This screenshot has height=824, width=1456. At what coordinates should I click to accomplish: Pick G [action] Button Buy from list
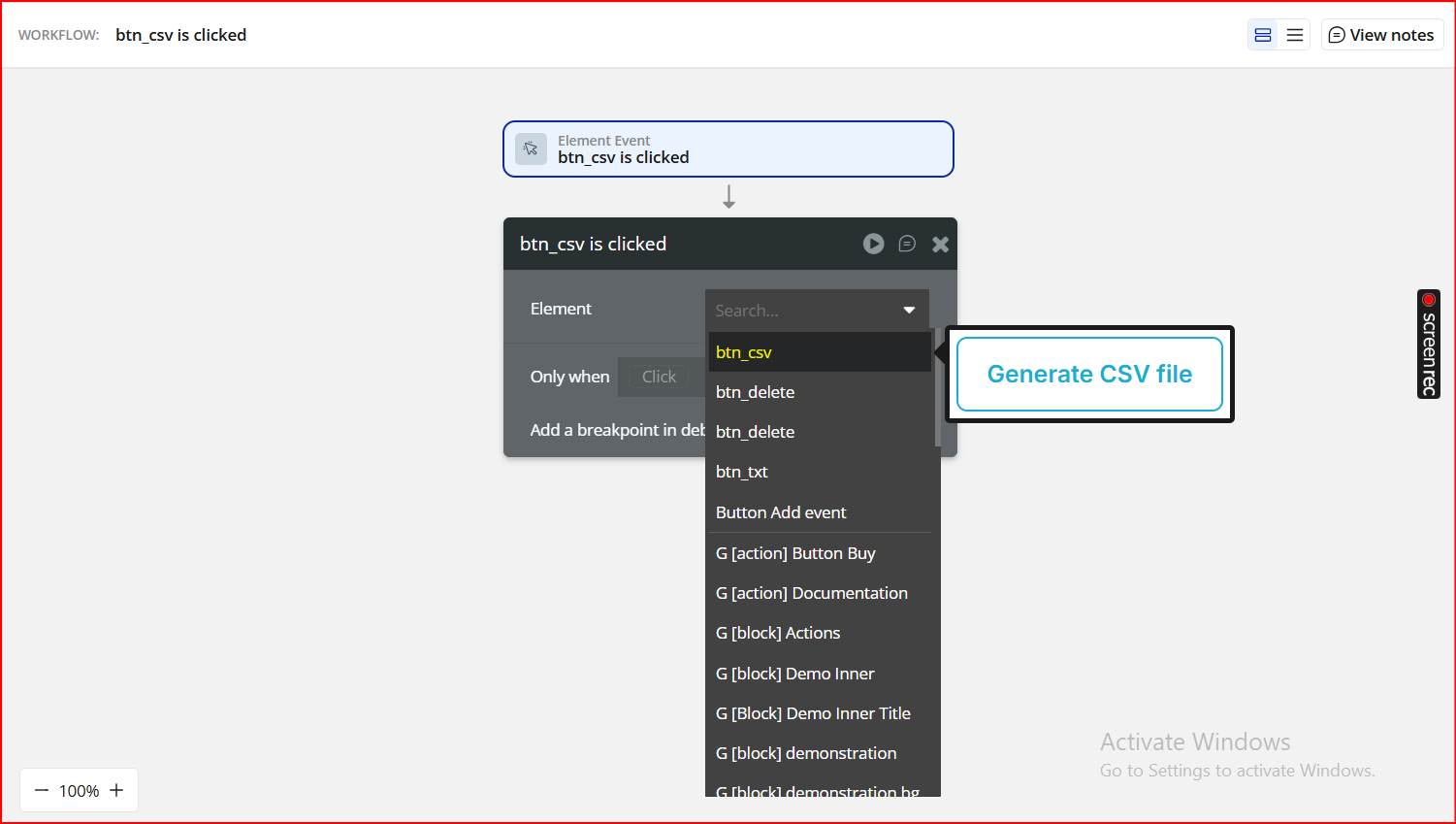click(x=820, y=553)
